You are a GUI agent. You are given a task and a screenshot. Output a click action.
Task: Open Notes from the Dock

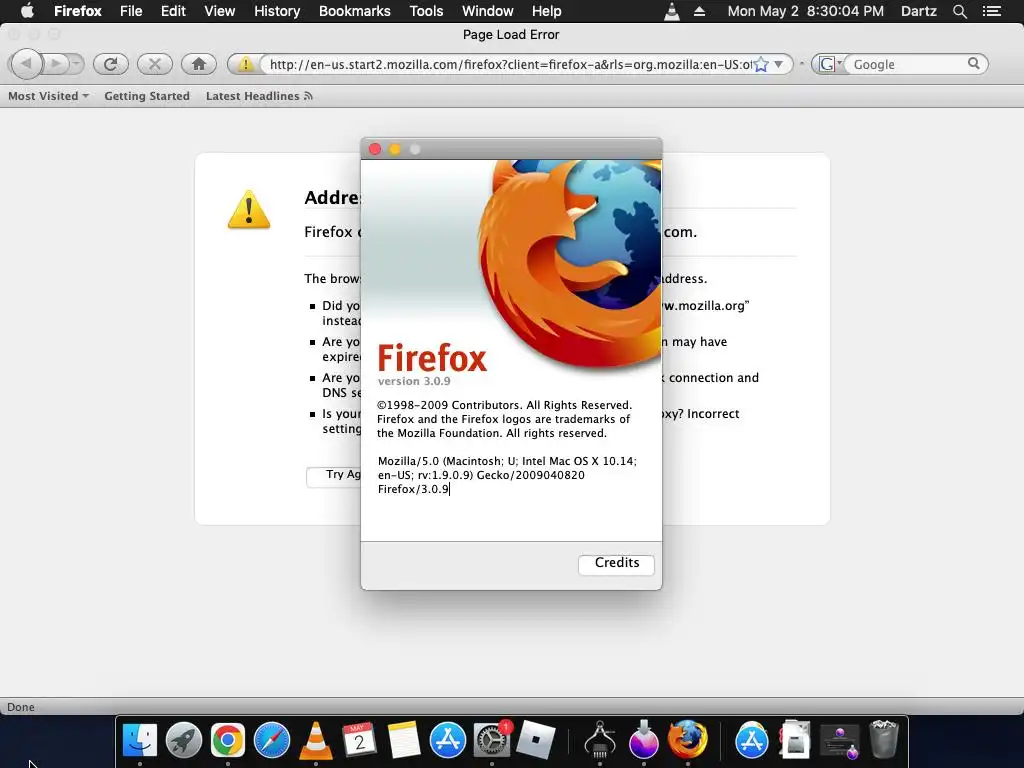coord(403,741)
